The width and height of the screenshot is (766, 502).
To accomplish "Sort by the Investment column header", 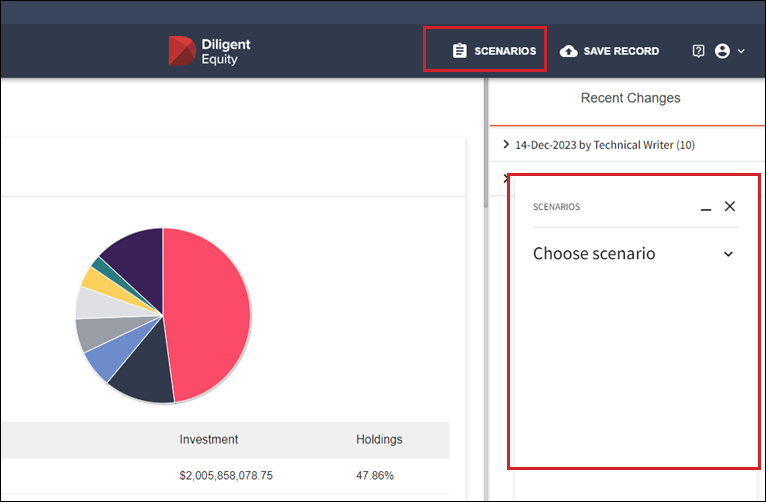I will pyautogui.click(x=209, y=439).
